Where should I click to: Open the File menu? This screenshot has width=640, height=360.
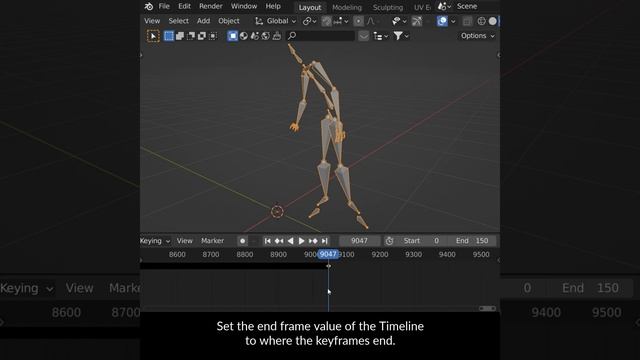pos(164,6)
